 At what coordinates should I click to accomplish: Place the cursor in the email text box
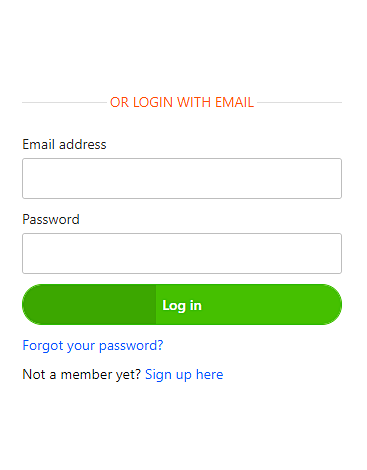point(182,178)
